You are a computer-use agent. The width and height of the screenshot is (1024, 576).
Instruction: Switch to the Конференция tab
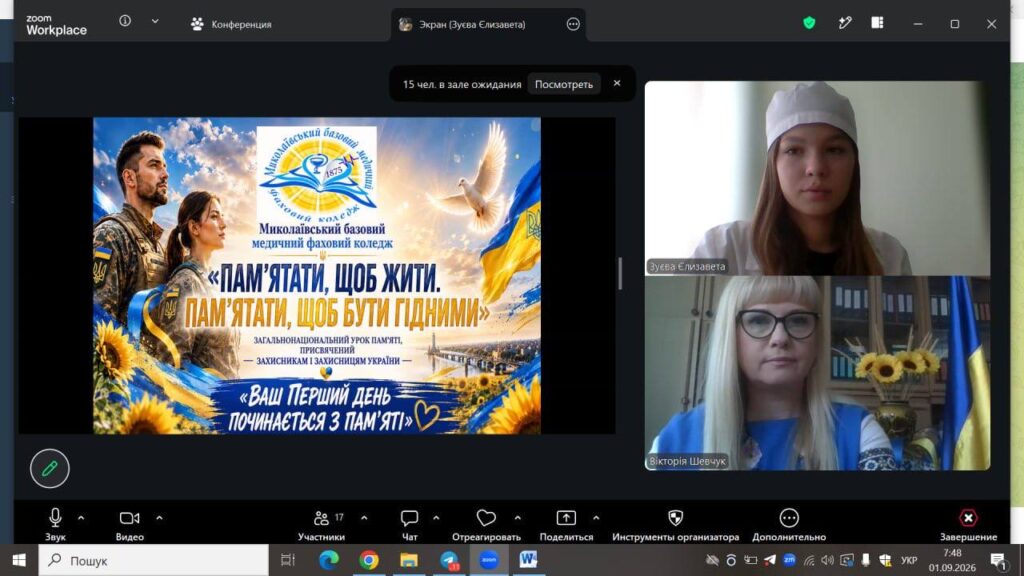pos(231,24)
